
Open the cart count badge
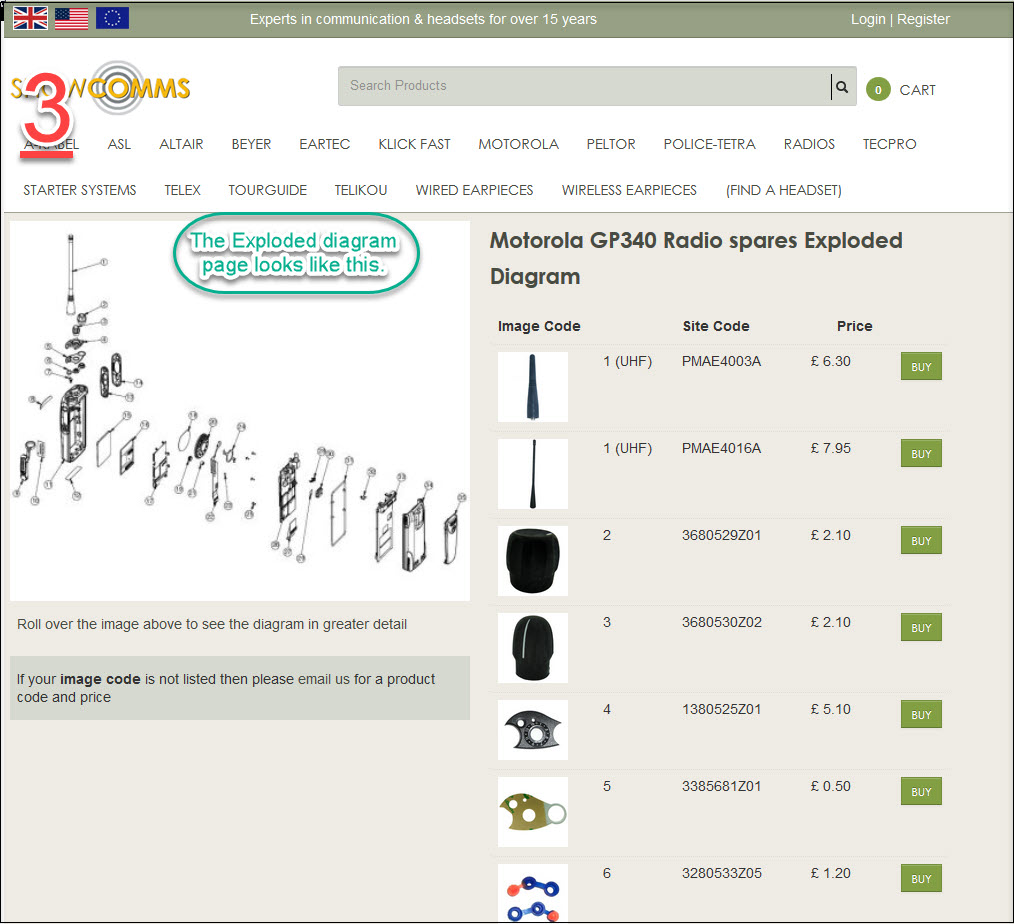point(878,90)
